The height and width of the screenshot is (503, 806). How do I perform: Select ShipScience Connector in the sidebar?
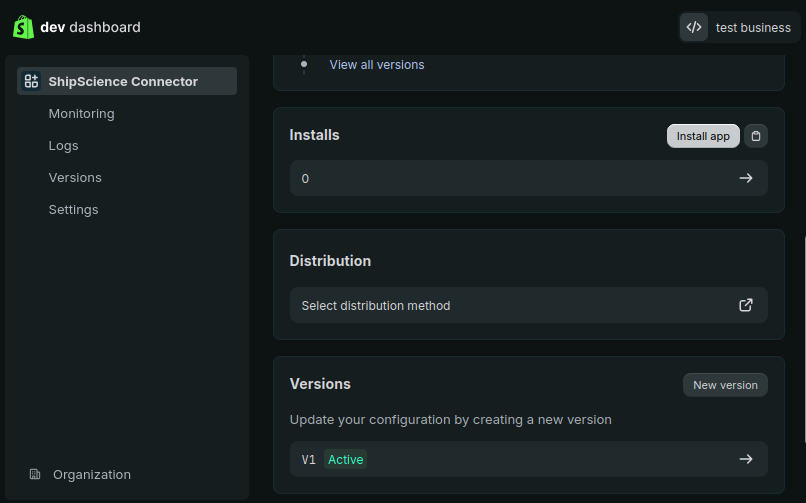coord(127,81)
